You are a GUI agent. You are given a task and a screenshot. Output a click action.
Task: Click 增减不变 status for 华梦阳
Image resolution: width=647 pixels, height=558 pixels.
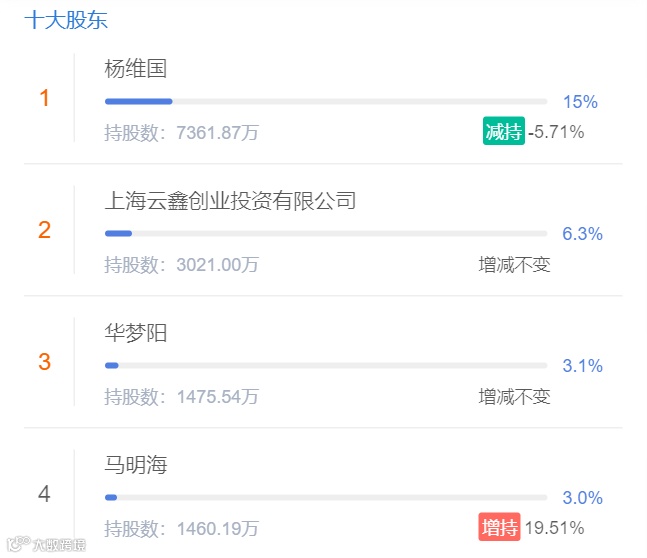click(x=515, y=397)
